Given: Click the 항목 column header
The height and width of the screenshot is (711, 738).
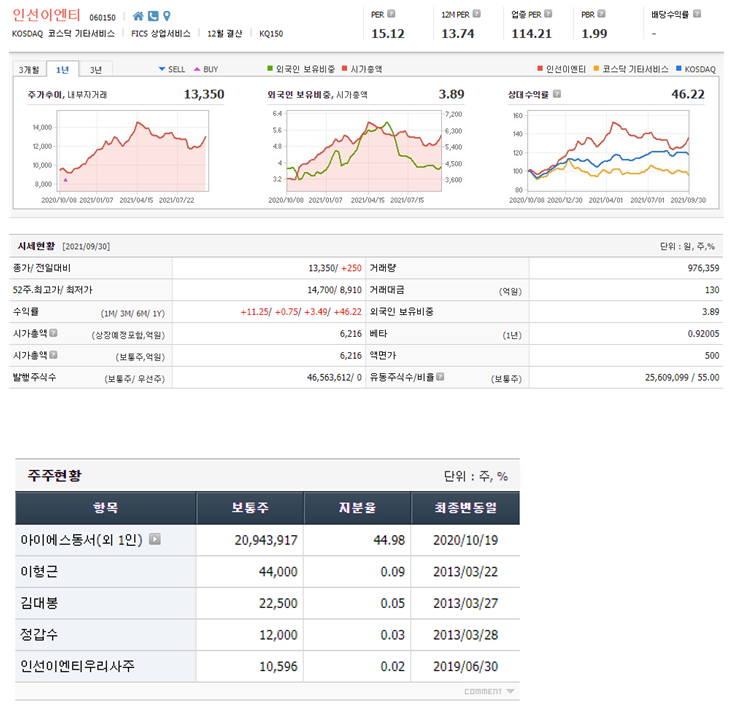Looking at the screenshot, I should pyautogui.click(x=105, y=508).
